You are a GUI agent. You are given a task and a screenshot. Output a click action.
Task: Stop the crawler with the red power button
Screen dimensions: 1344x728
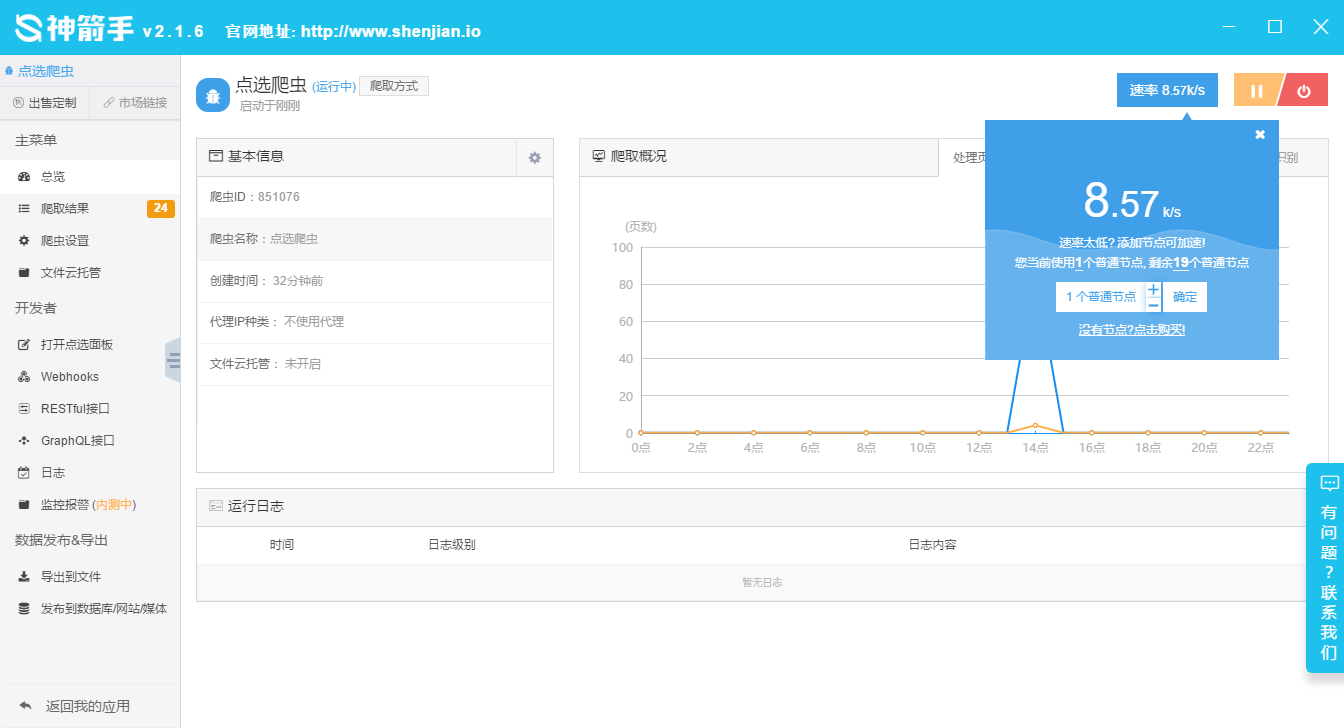[1304, 91]
